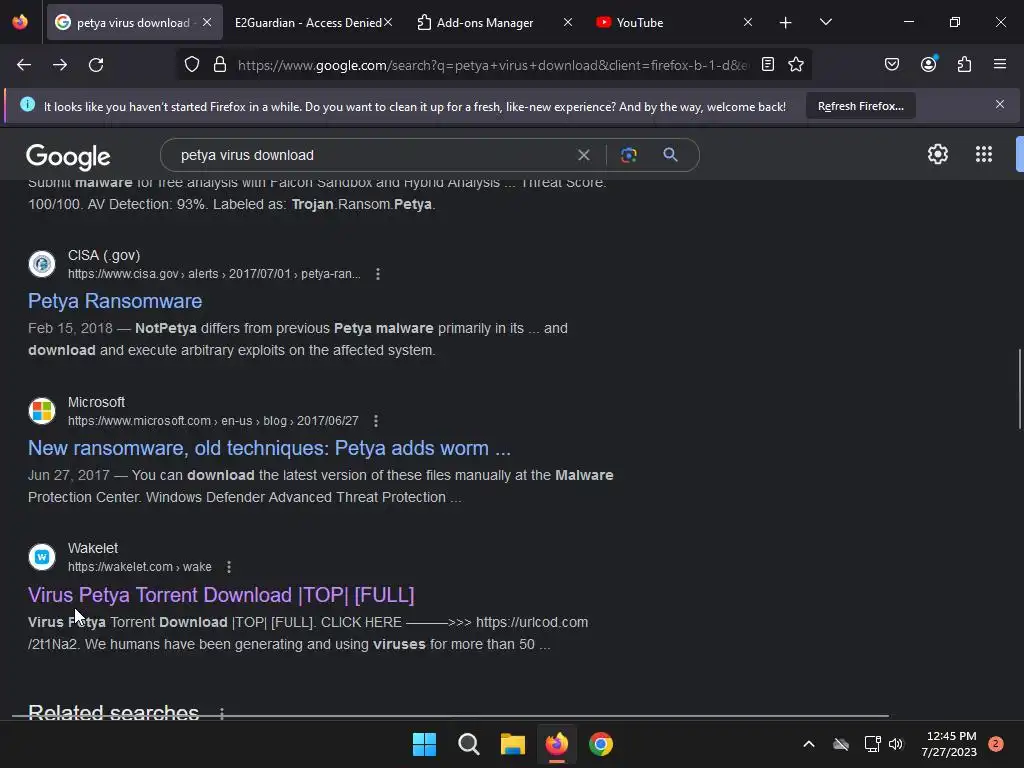Image resolution: width=1024 pixels, height=768 pixels.
Task: Open Firefox application menu
Action: [1000, 64]
